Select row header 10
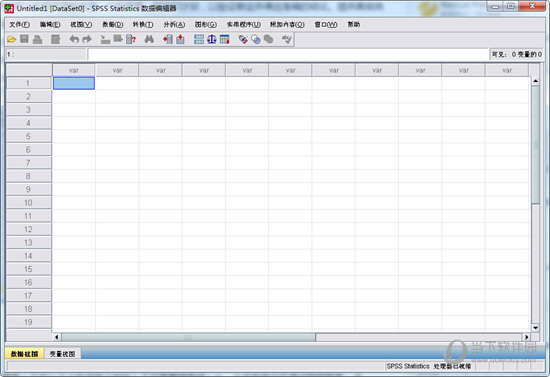Viewport: 550px width, 377px height. tap(28, 203)
